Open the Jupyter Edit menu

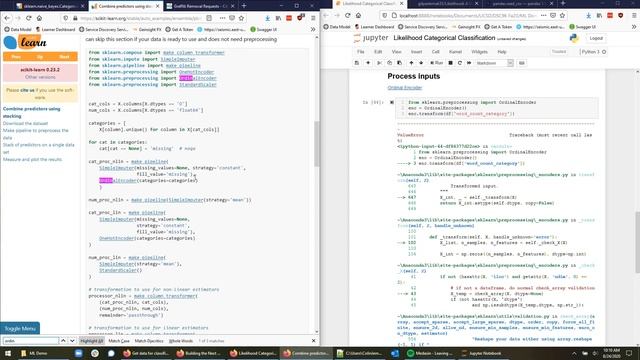pos(378,52)
